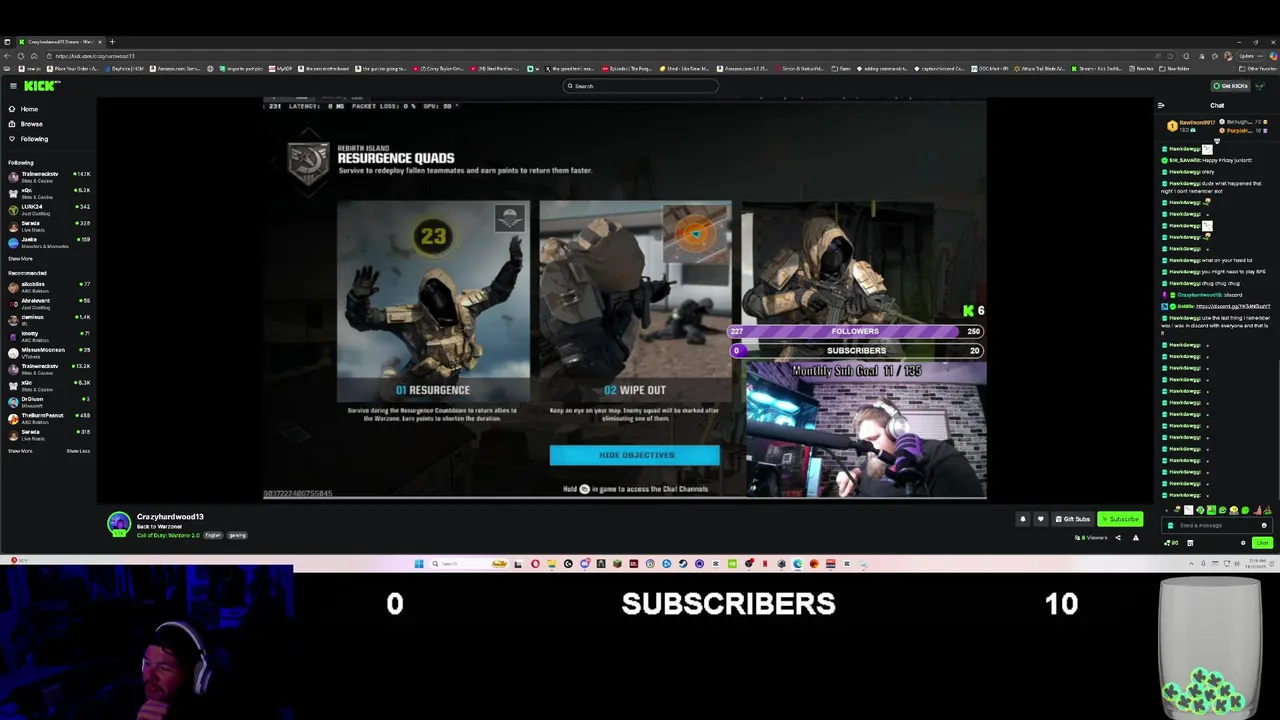This screenshot has height=720, width=1280.
Task: Open the browser extensions puzzle icon
Action: [1186, 56]
